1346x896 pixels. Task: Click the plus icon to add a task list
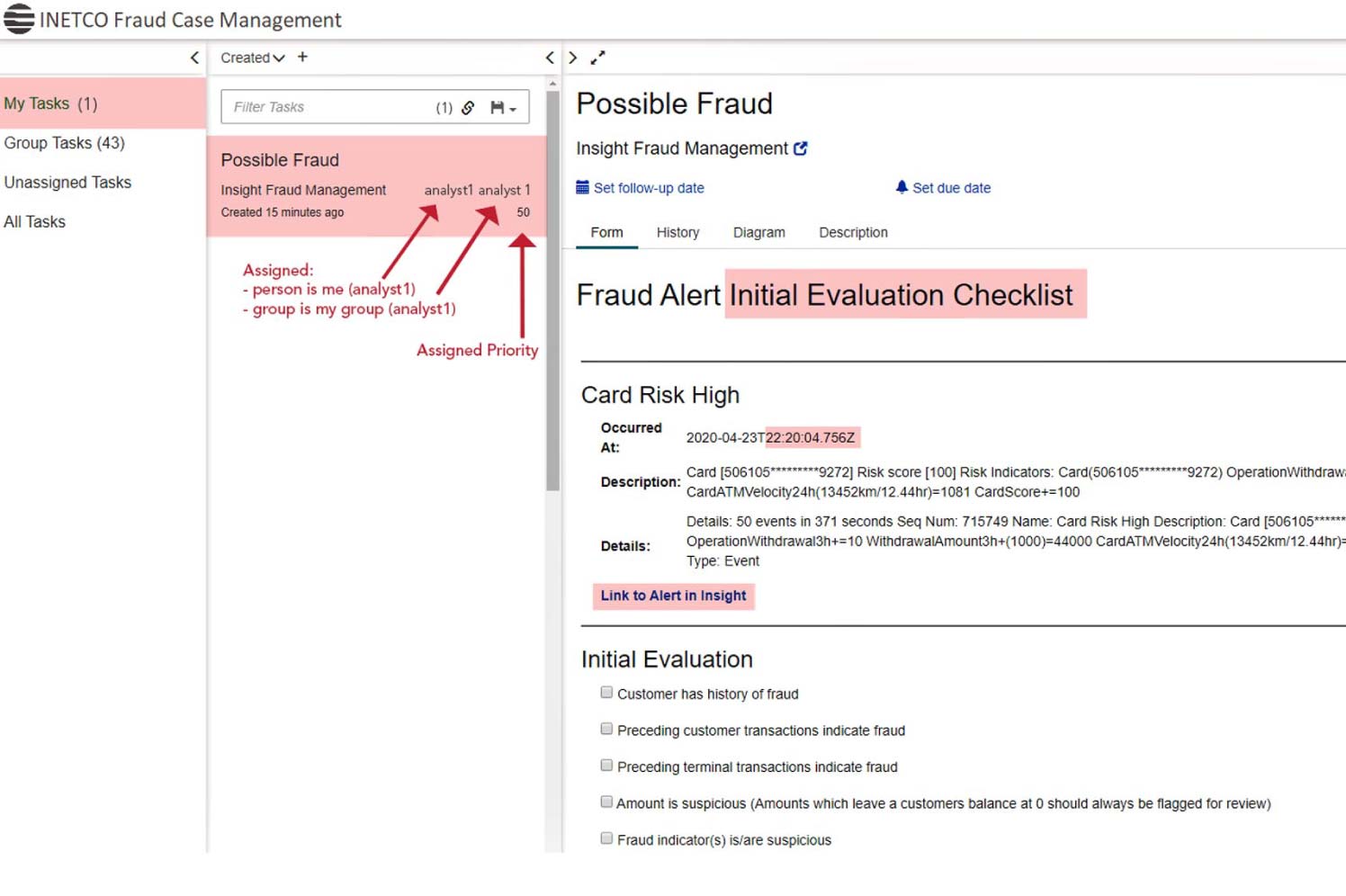pyautogui.click(x=303, y=57)
